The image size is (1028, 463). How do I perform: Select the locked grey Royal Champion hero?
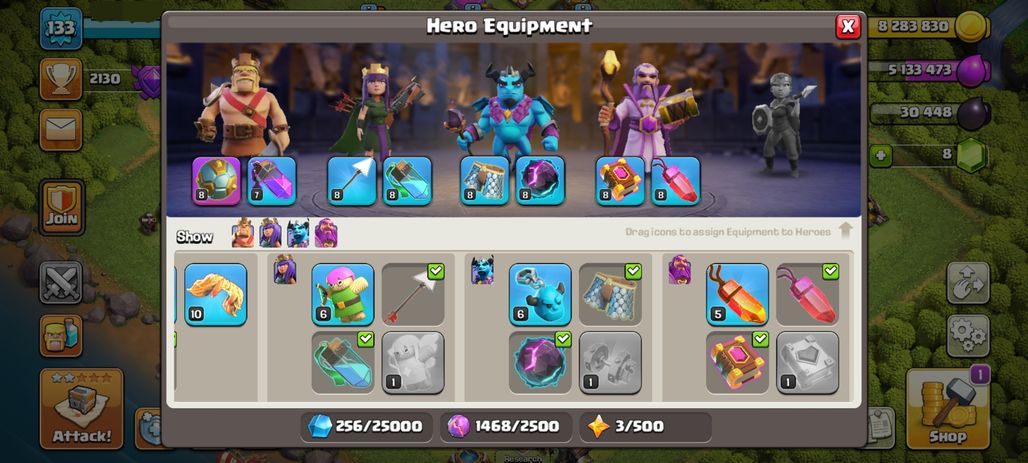point(782,125)
